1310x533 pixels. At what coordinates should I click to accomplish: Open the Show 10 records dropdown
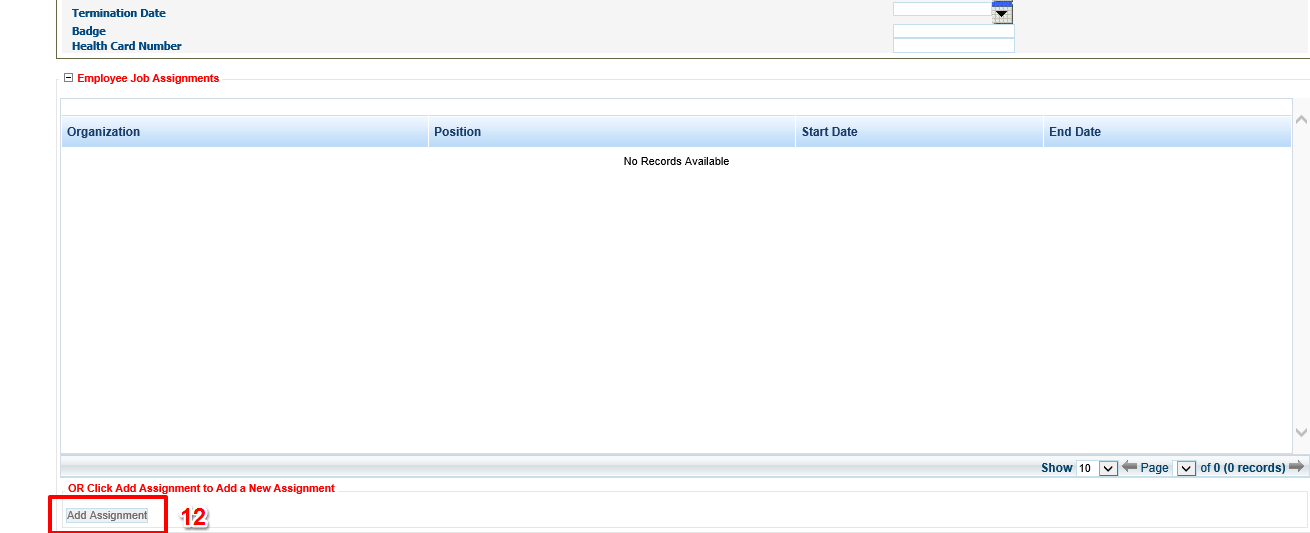coord(1107,468)
